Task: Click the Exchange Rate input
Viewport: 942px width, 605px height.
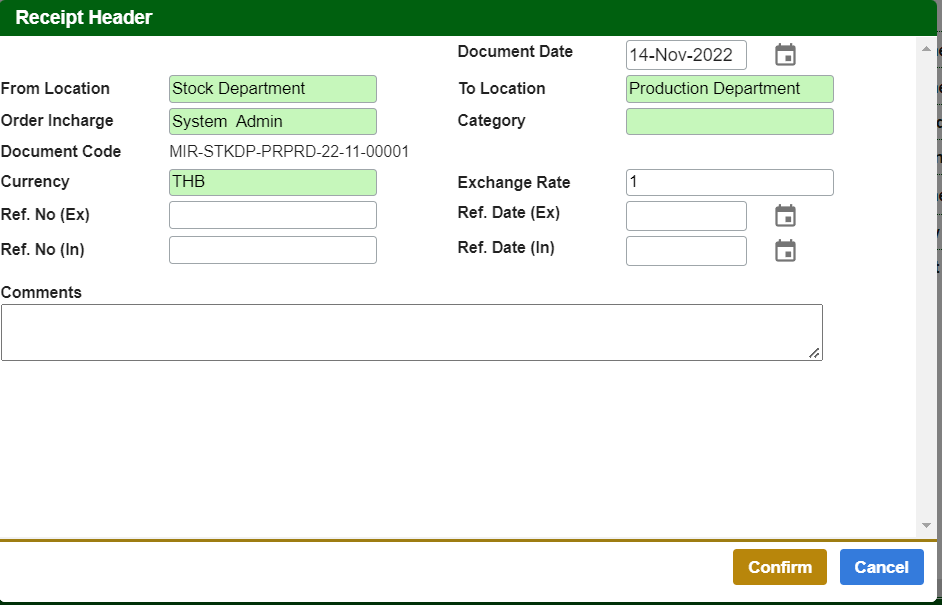Action: (729, 183)
